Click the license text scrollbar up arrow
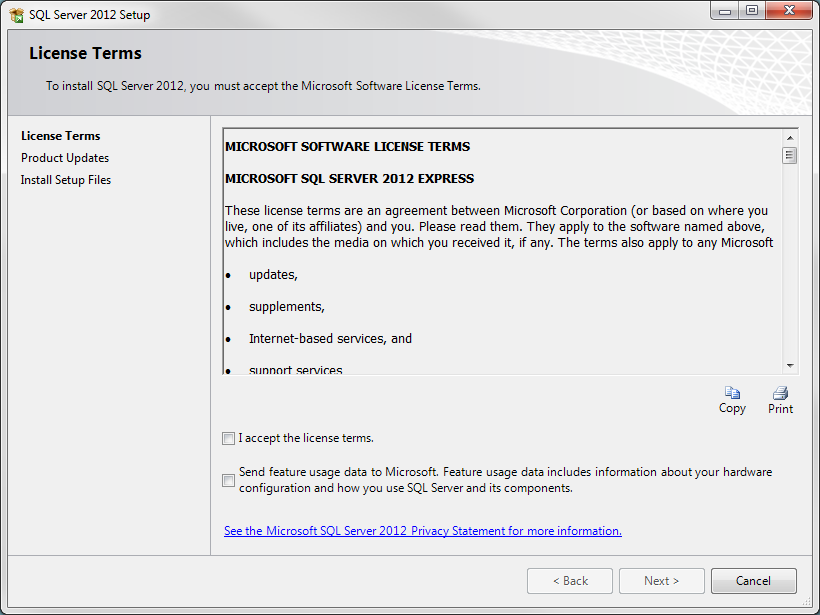The width and height of the screenshot is (820, 615). point(790,138)
